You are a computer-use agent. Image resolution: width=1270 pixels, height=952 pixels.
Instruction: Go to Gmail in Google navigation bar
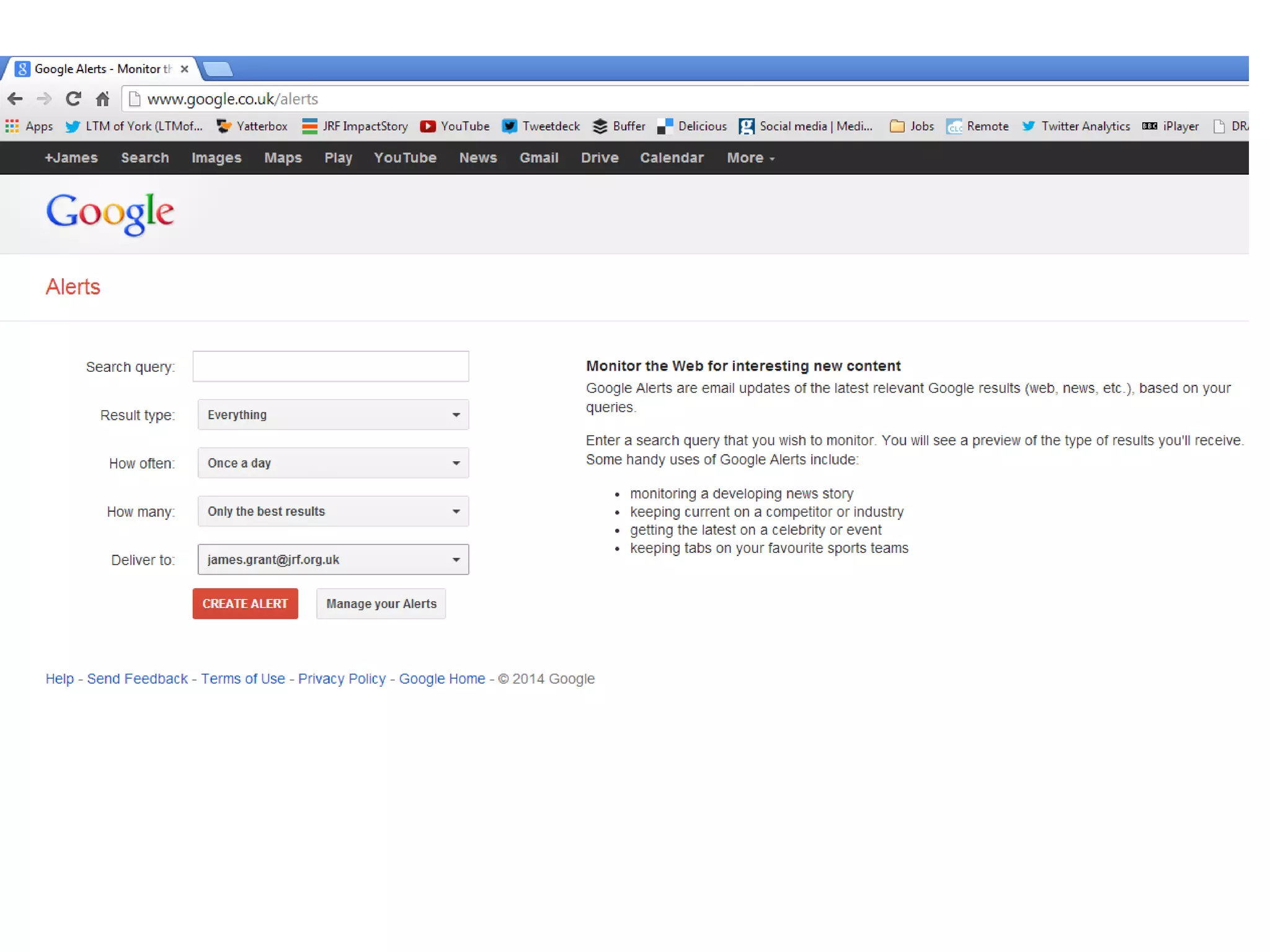538,158
